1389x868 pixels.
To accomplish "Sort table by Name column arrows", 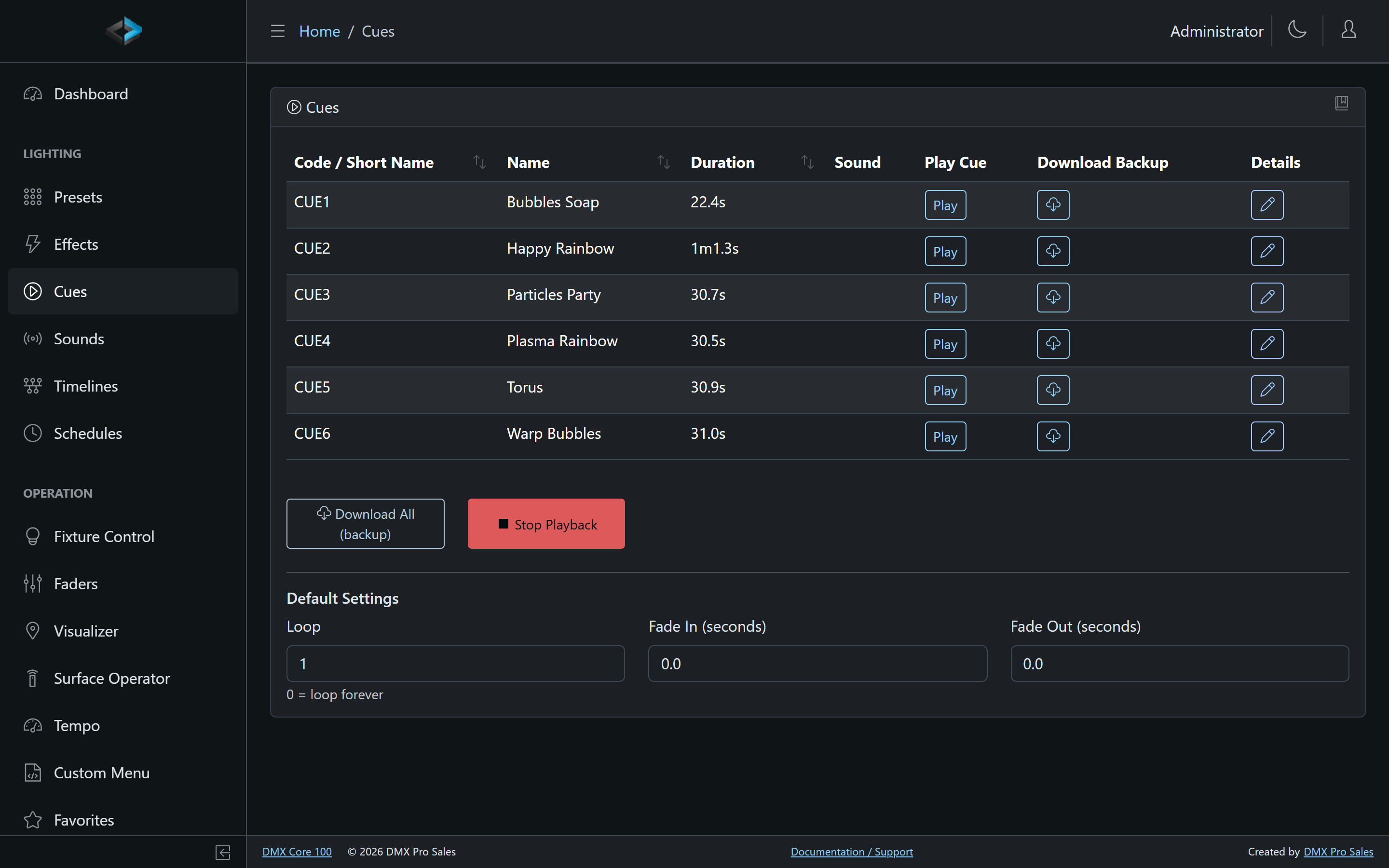I will (664, 163).
